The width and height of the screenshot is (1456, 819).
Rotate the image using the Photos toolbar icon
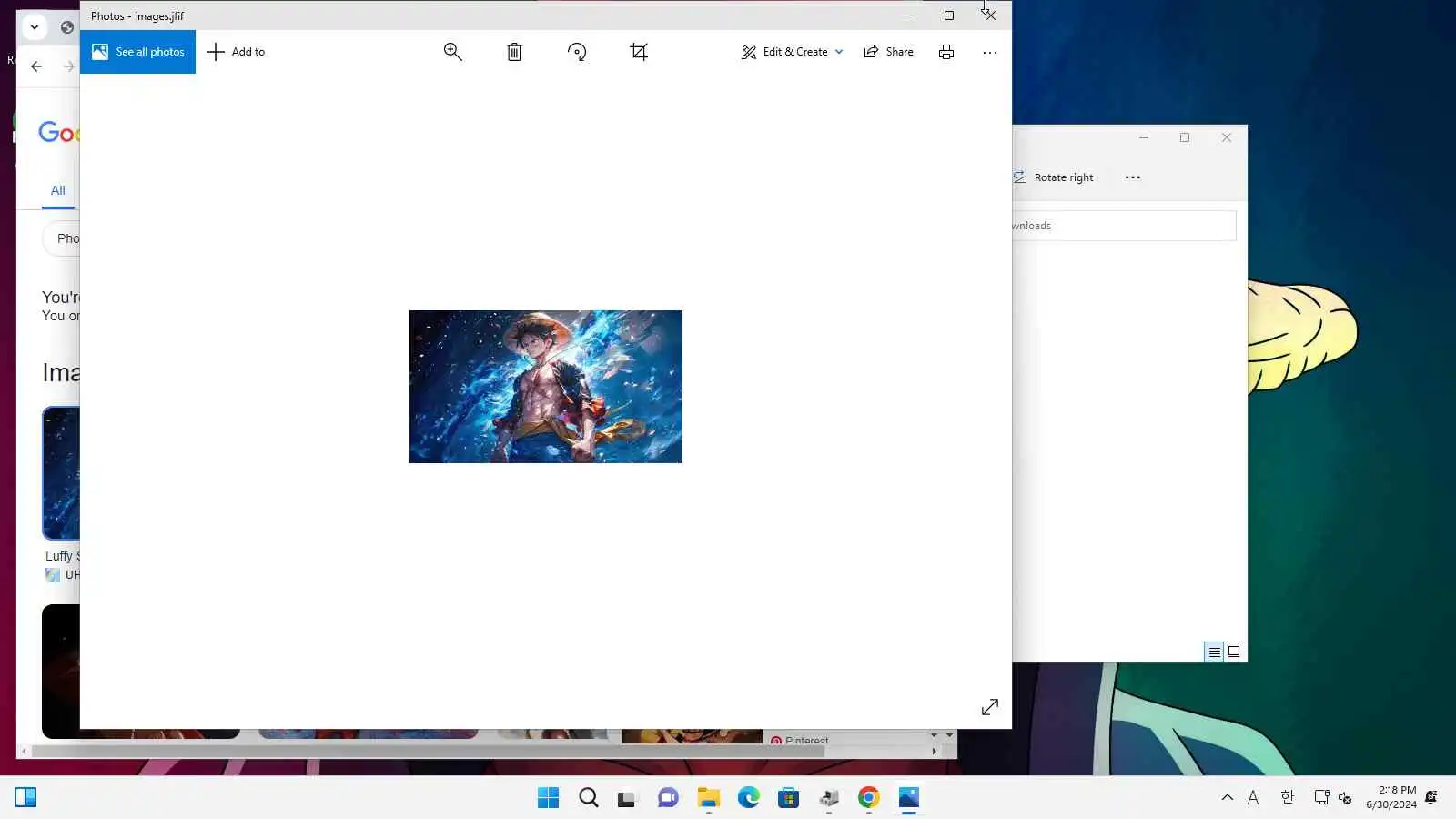click(577, 52)
